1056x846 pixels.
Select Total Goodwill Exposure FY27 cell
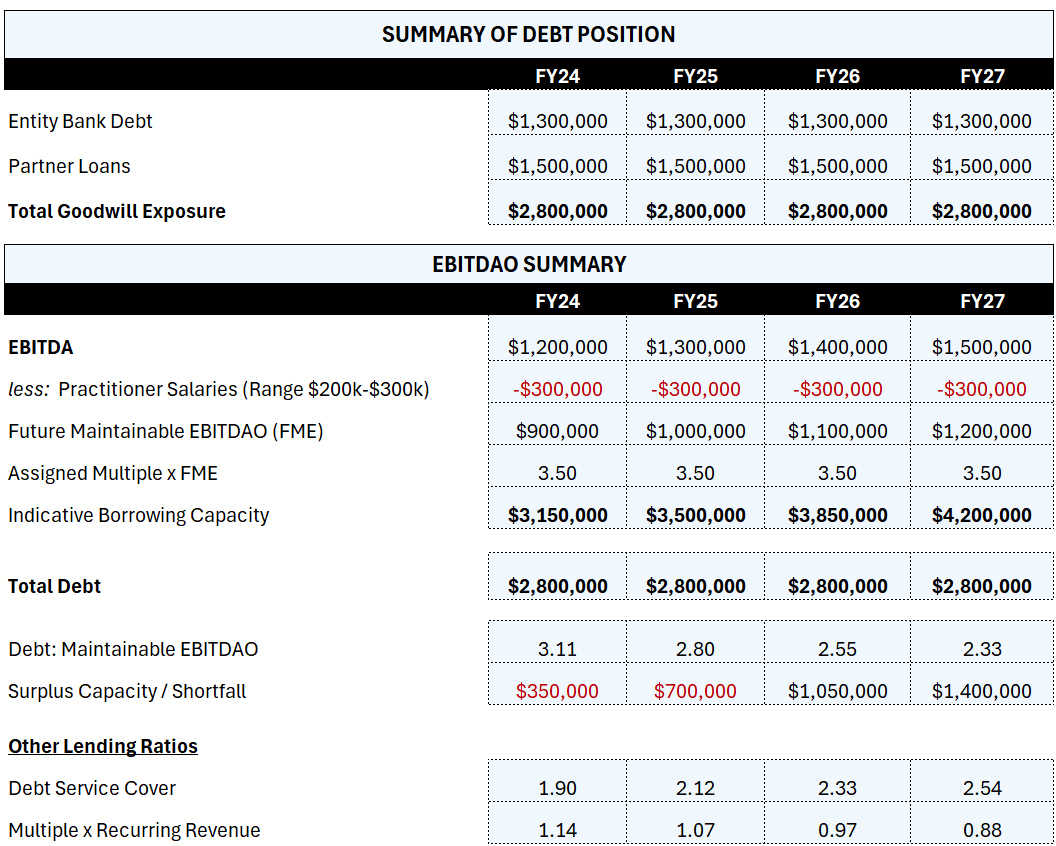click(981, 211)
